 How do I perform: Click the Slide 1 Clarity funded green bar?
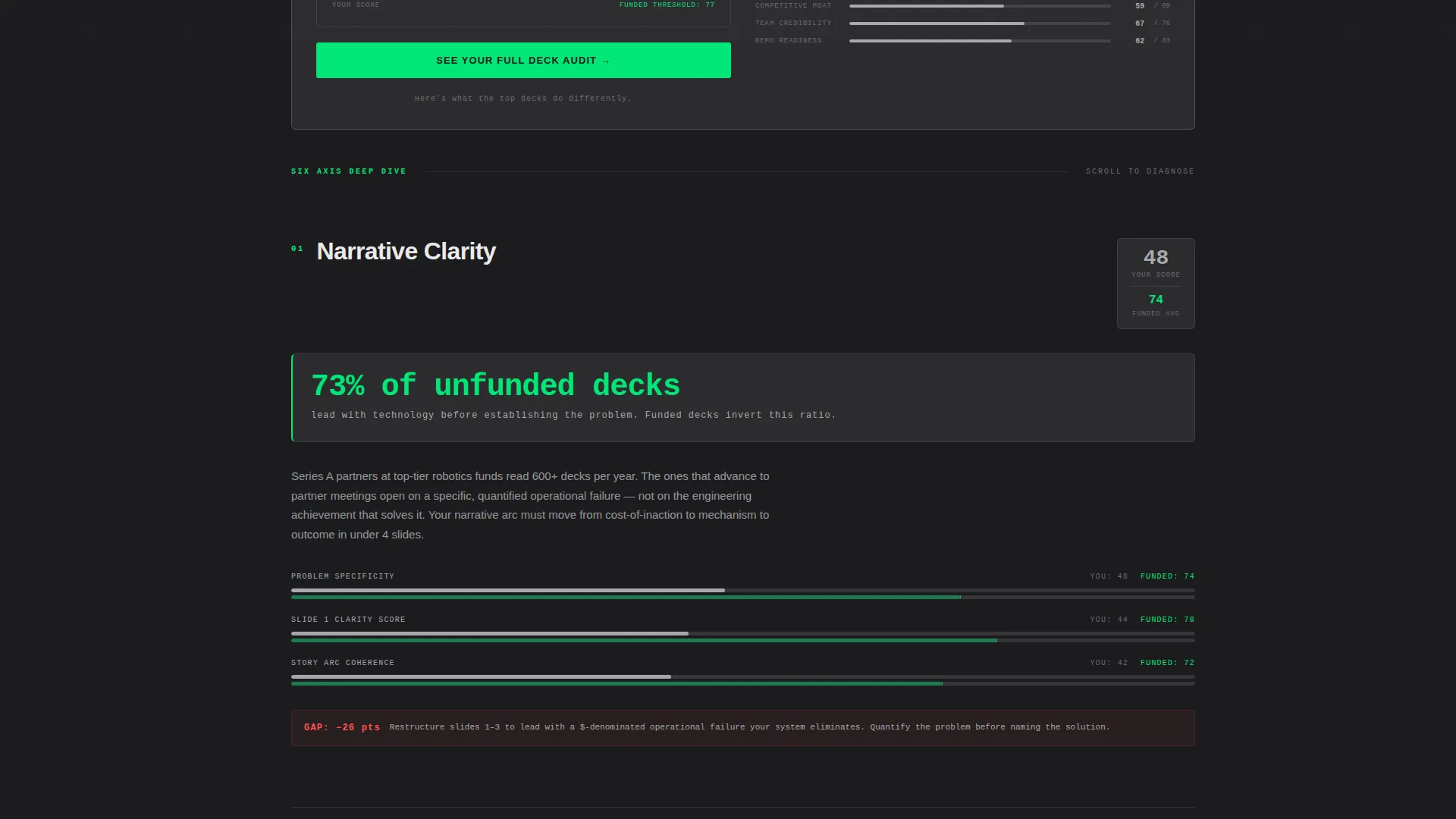743,641
